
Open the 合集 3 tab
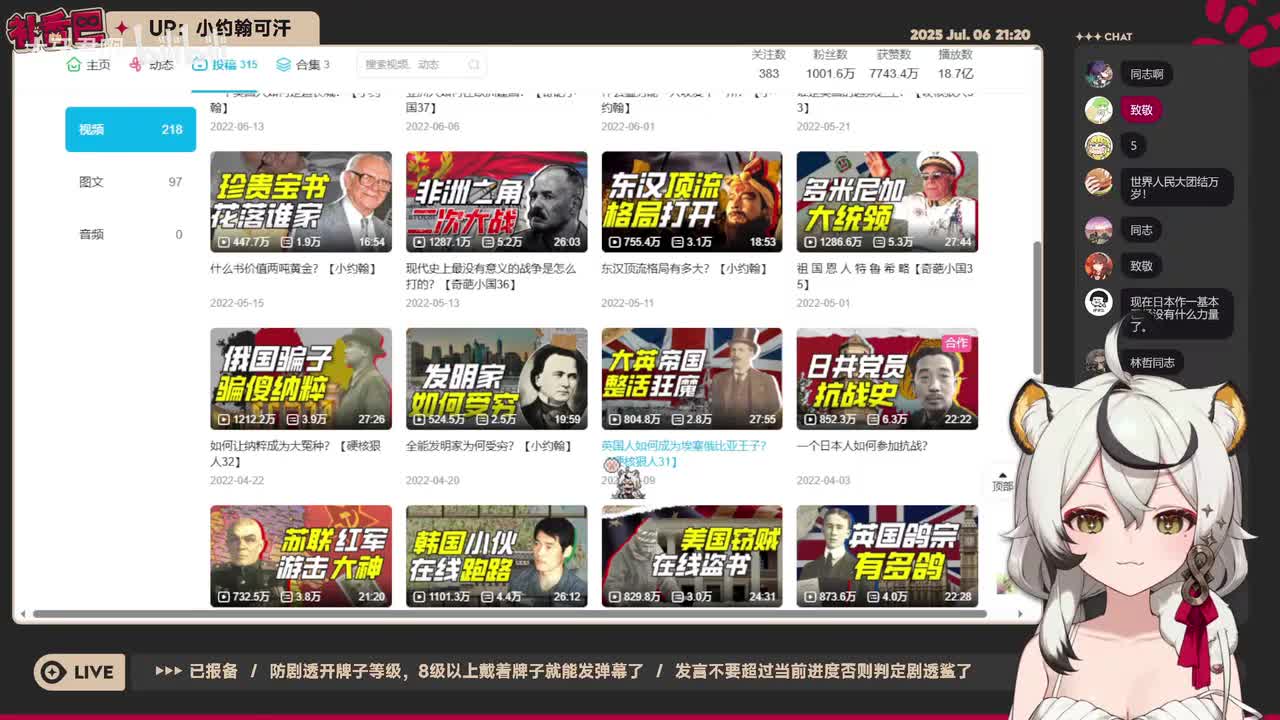click(302, 65)
